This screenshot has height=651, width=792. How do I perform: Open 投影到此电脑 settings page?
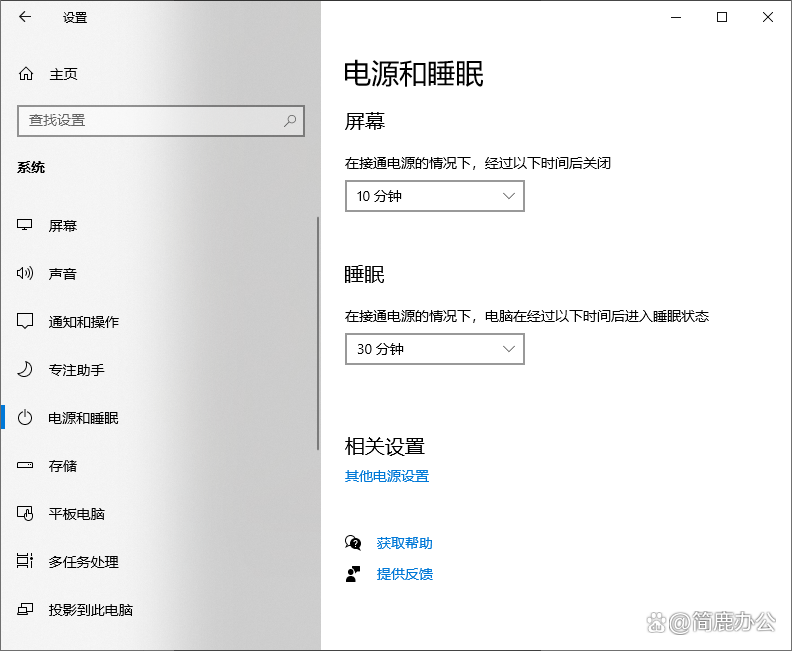coord(91,610)
